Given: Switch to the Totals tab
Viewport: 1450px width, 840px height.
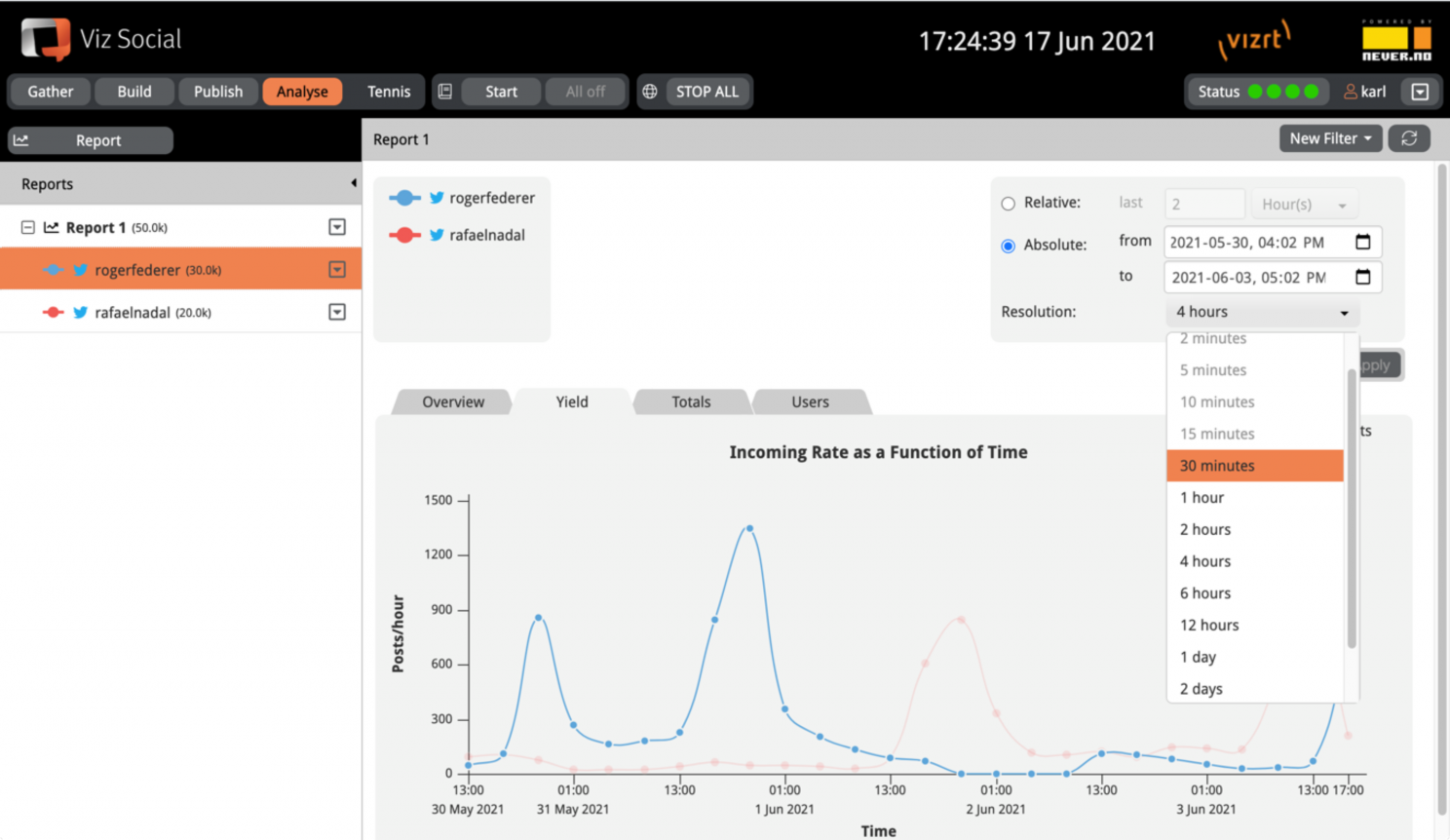Looking at the screenshot, I should (x=691, y=401).
